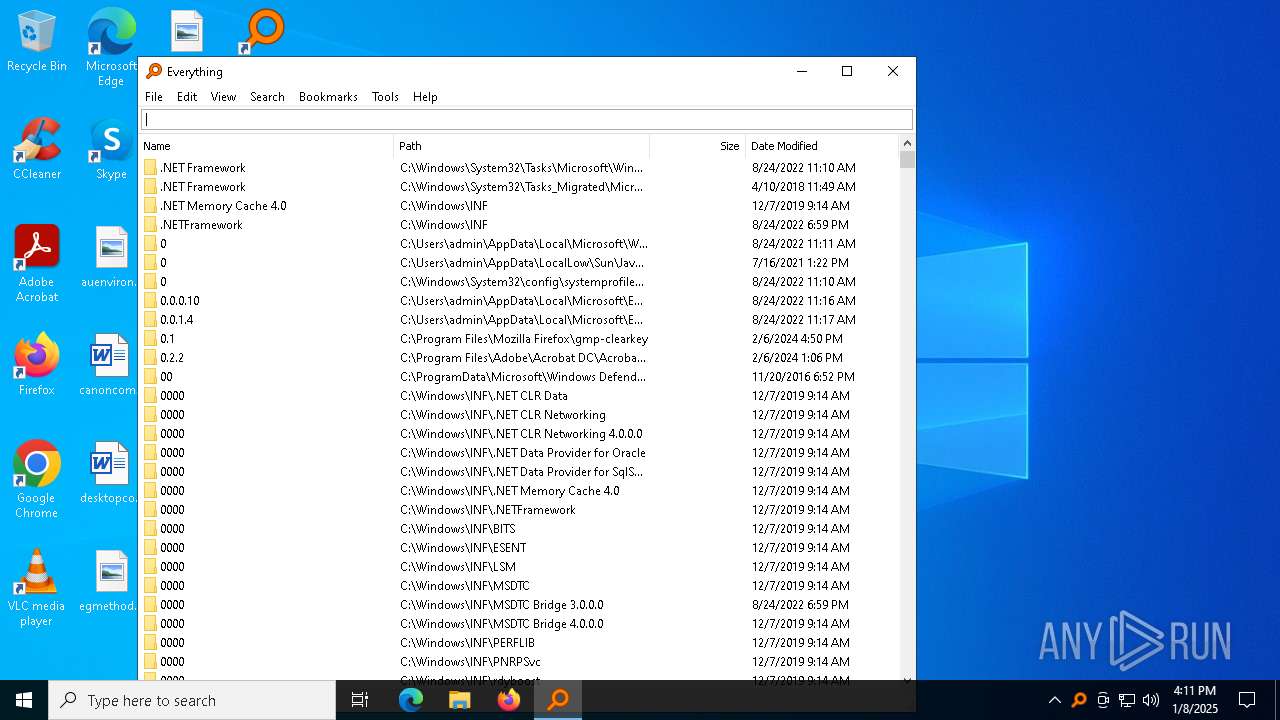Select folder icon of 00 row

click(x=150, y=377)
